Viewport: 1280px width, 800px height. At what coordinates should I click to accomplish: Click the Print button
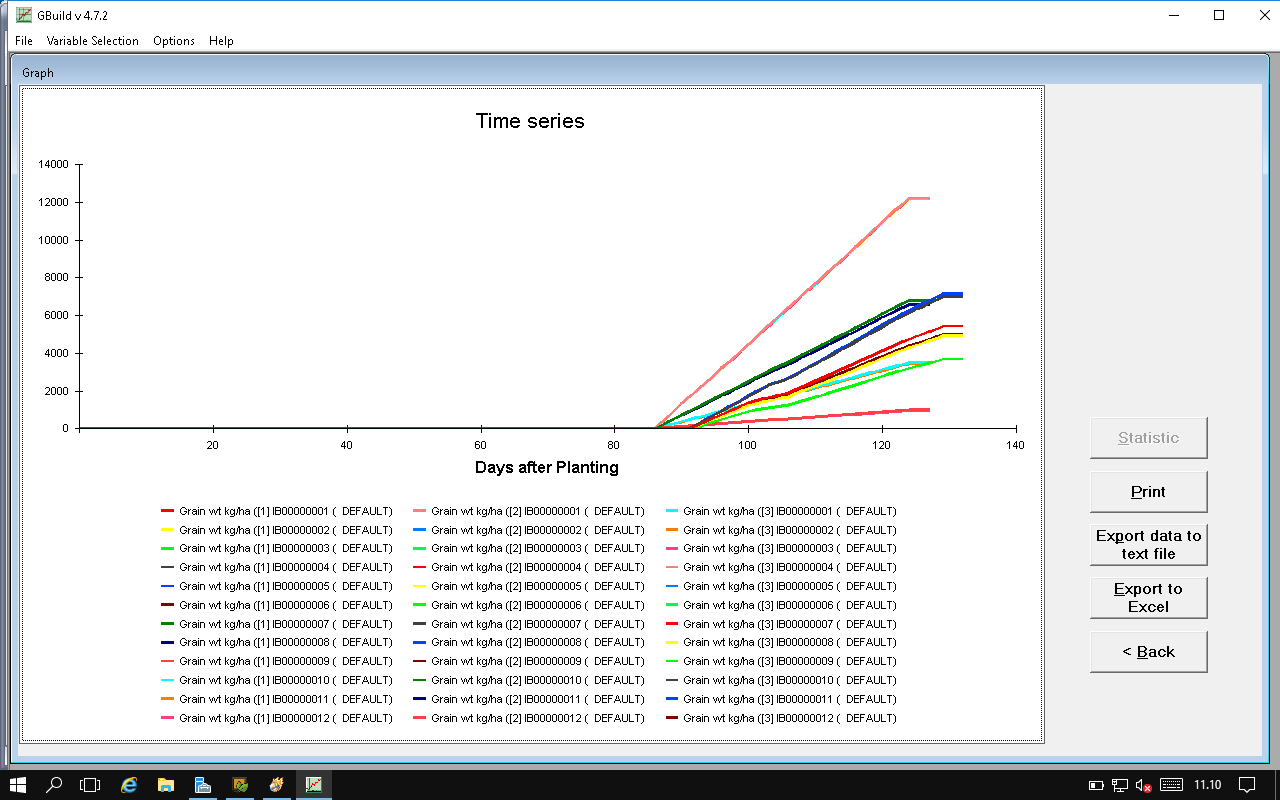click(1148, 492)
